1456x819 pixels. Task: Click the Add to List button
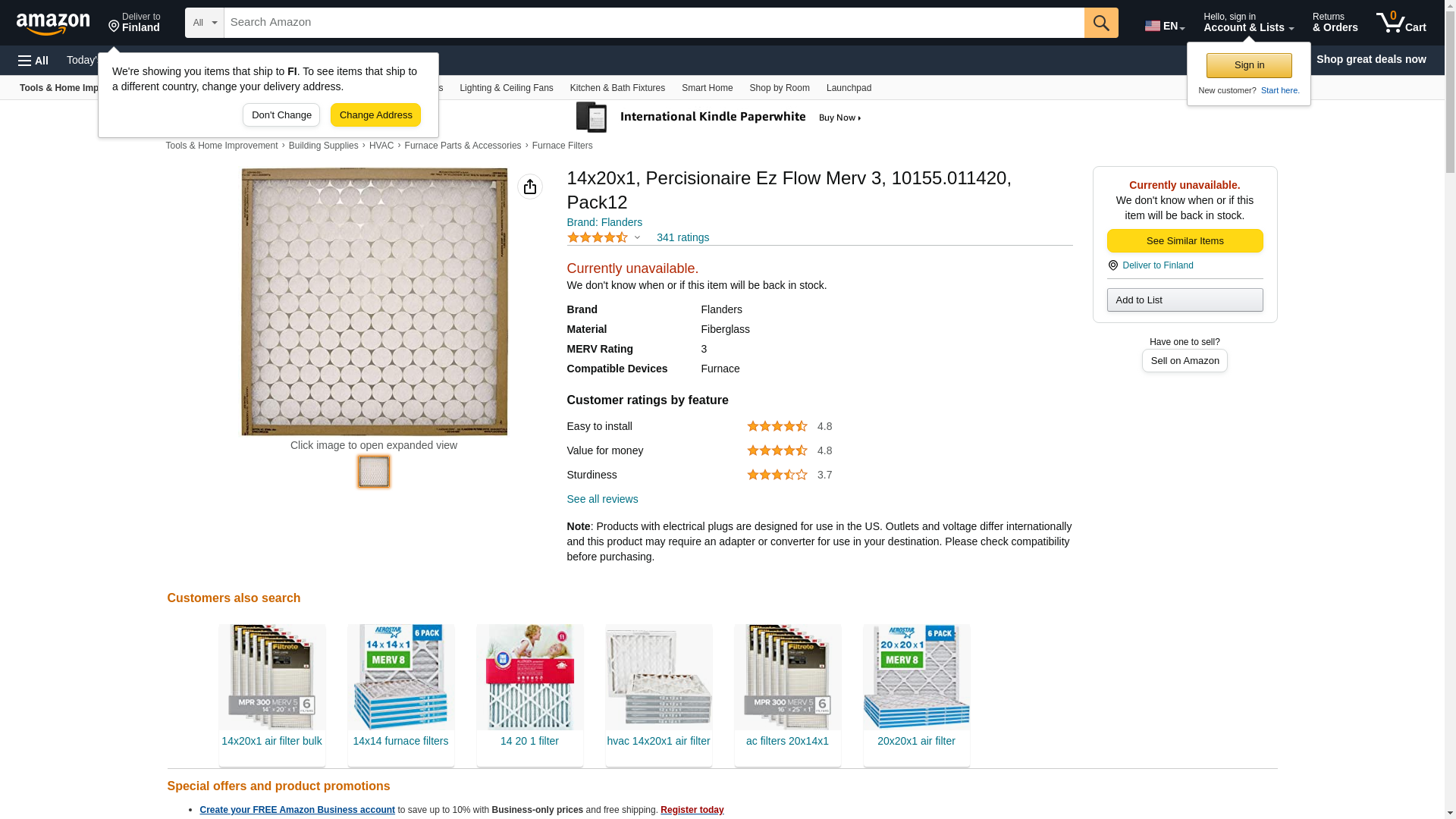(1185, 300)
